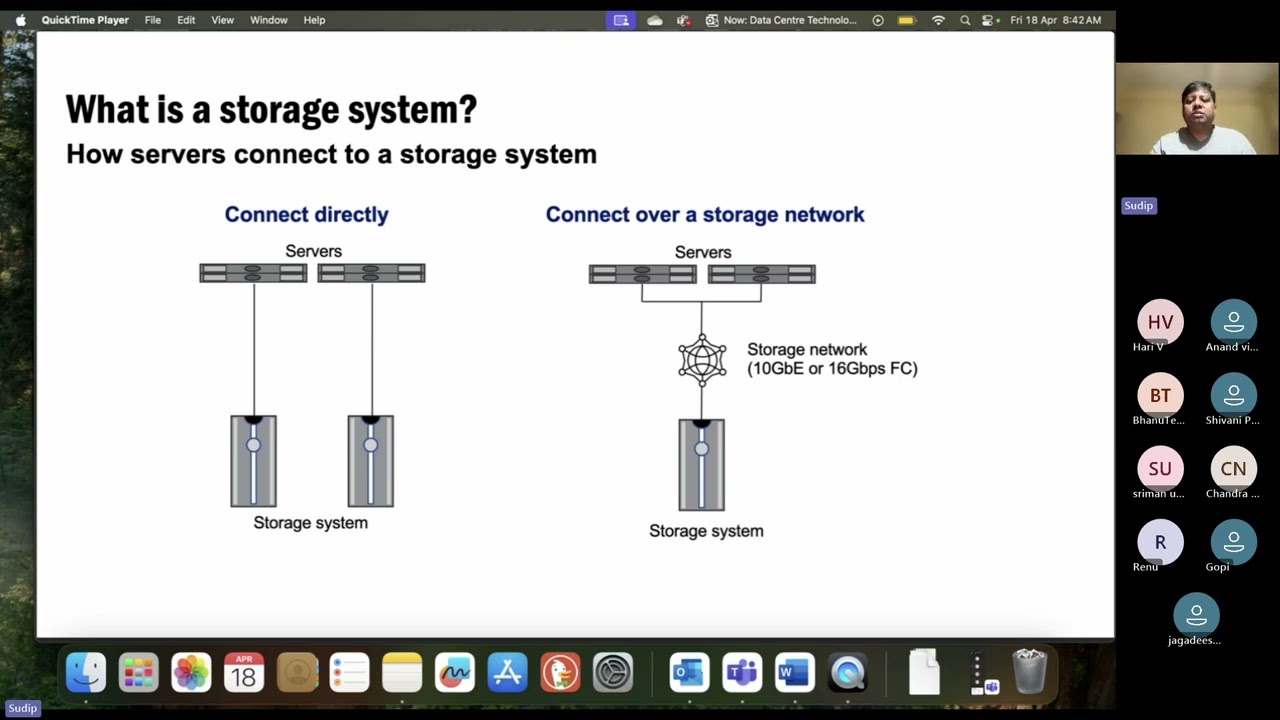Launch Freeform from the dock

point(455,672)
